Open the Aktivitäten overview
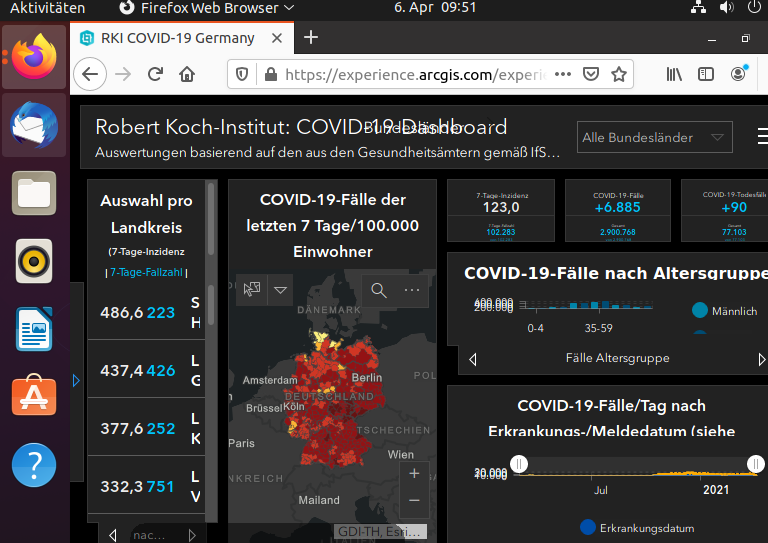768x543 pixels. click(x=47, y=8)
